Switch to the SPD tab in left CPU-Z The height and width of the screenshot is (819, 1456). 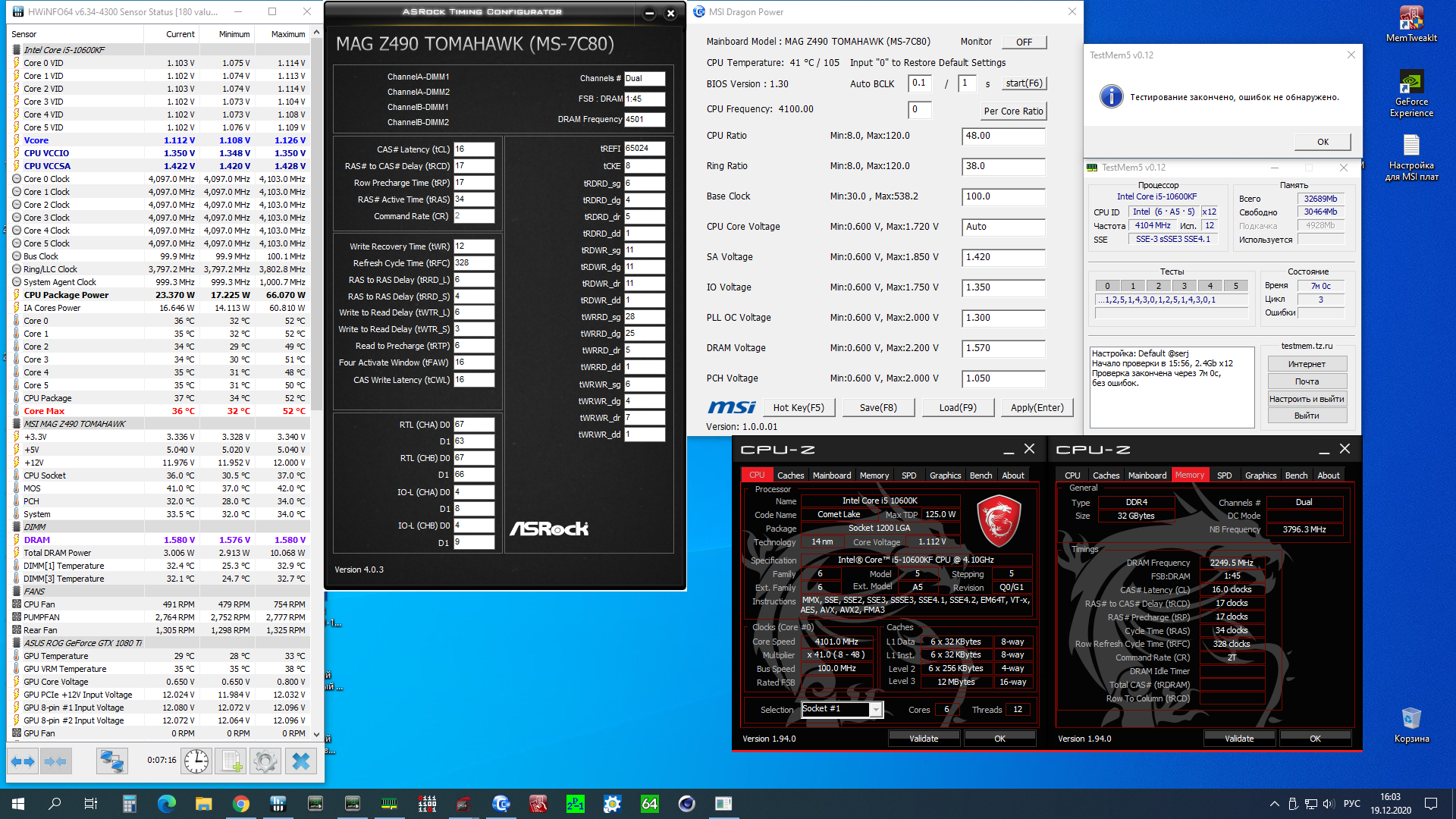click(x=908, y=475)
